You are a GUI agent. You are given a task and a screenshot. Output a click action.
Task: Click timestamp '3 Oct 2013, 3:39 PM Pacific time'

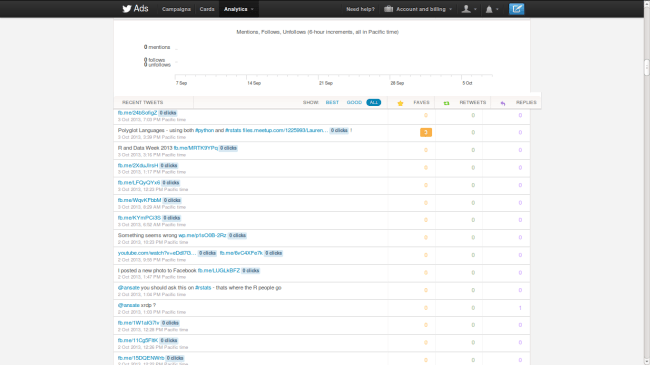[x=152, y=137]
